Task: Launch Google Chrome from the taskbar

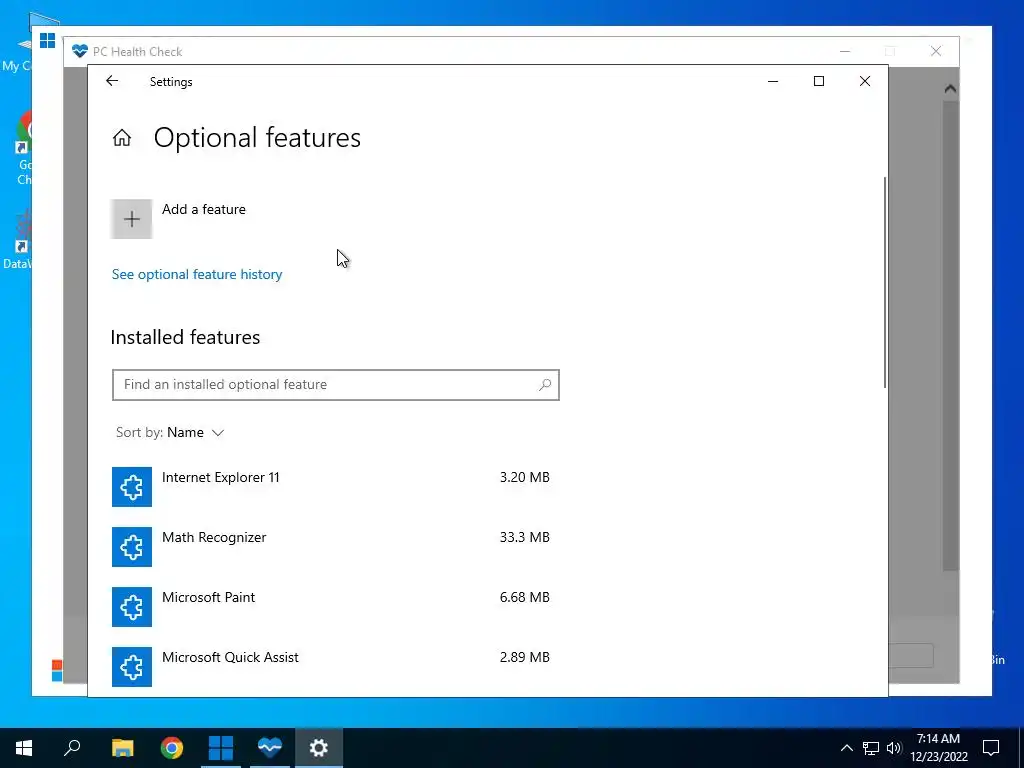Action: coord(172,748)
